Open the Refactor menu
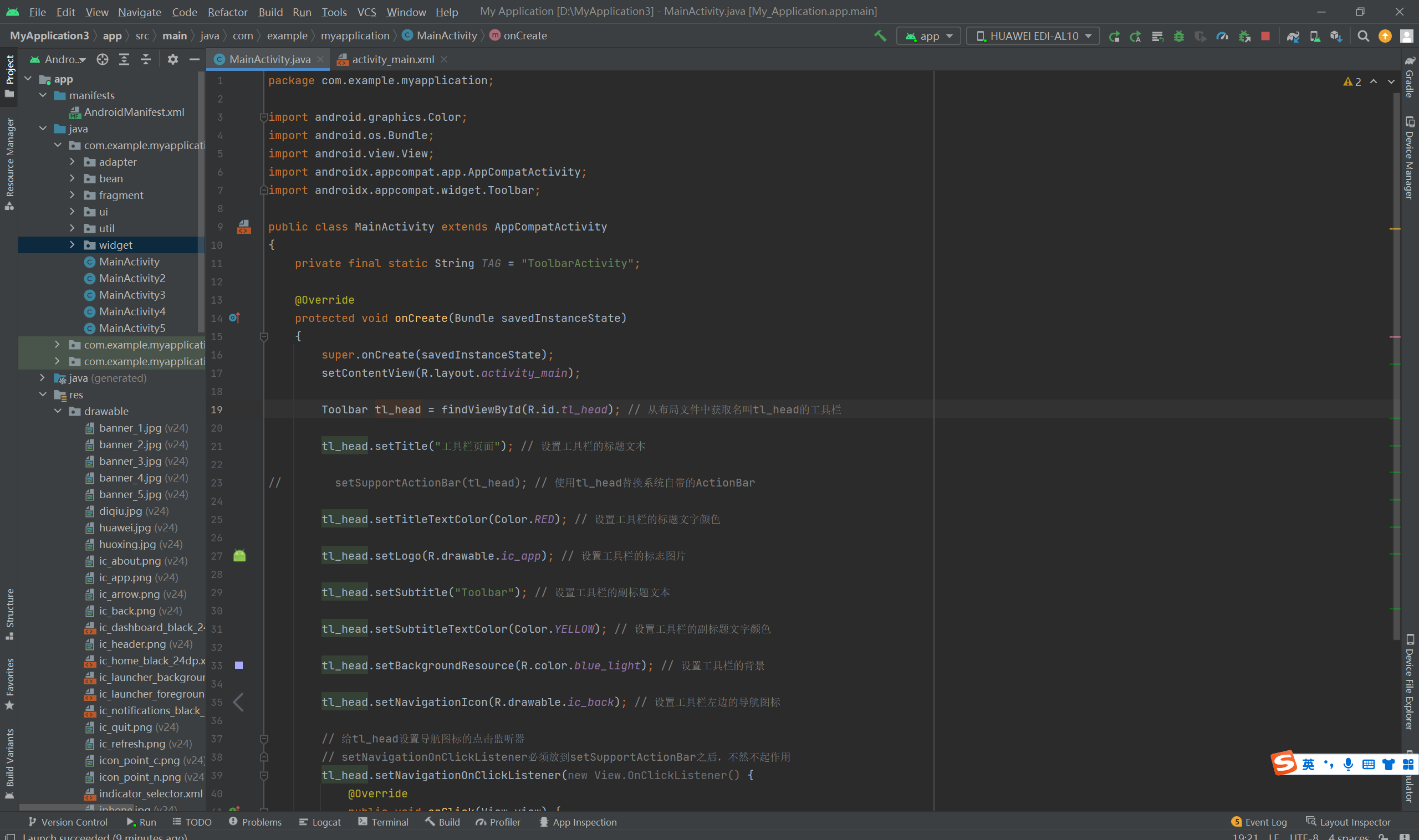1419x840 pixels. (x=227, y=11)
